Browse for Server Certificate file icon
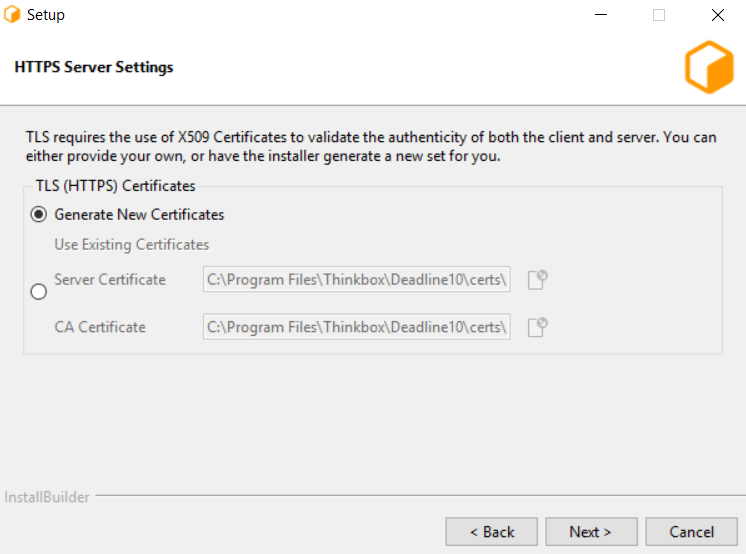The image size is (746, 554). coord(538,279)
